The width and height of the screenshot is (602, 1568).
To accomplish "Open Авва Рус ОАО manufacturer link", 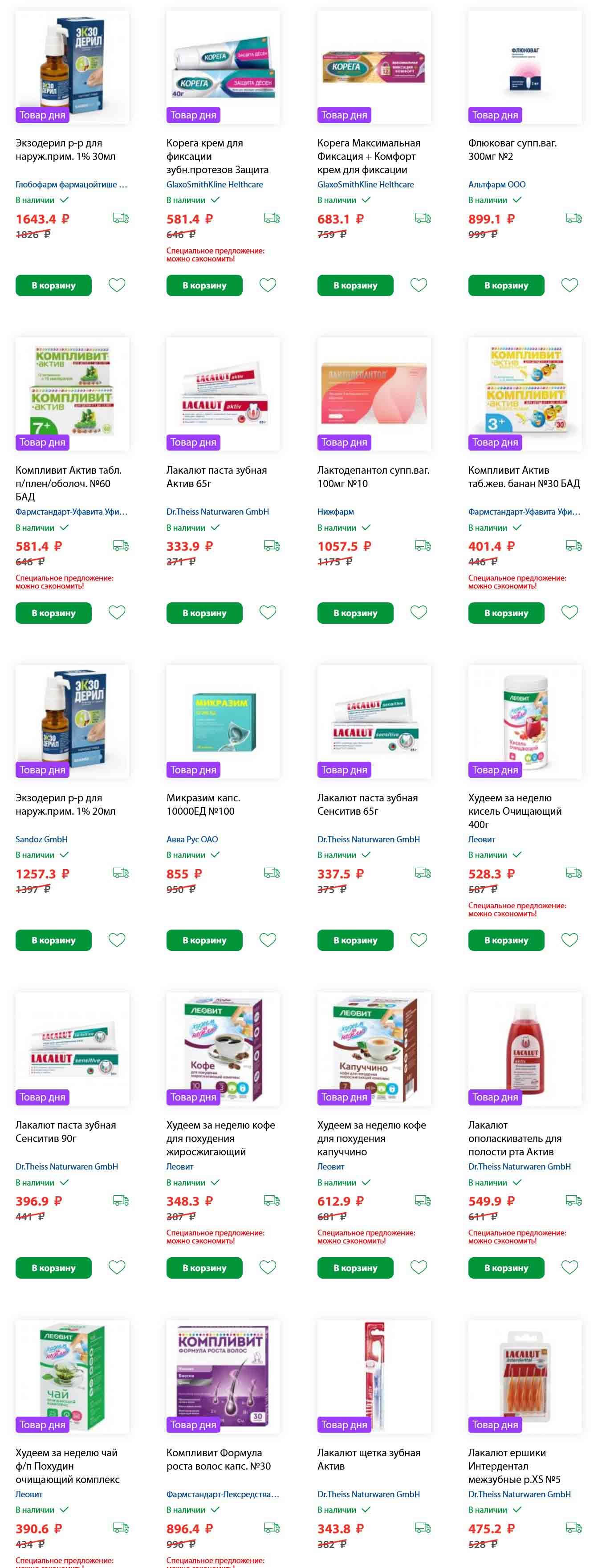I will pos(192,839).
